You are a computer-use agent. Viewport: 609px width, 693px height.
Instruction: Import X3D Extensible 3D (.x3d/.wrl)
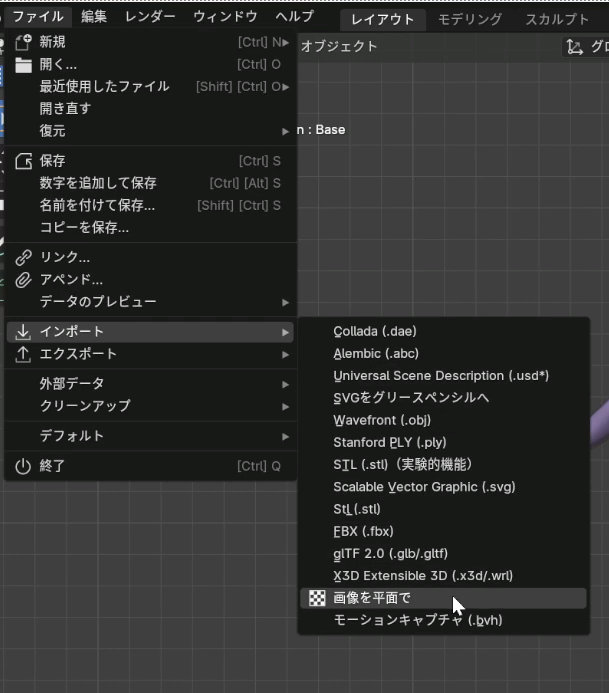point(443,576)
